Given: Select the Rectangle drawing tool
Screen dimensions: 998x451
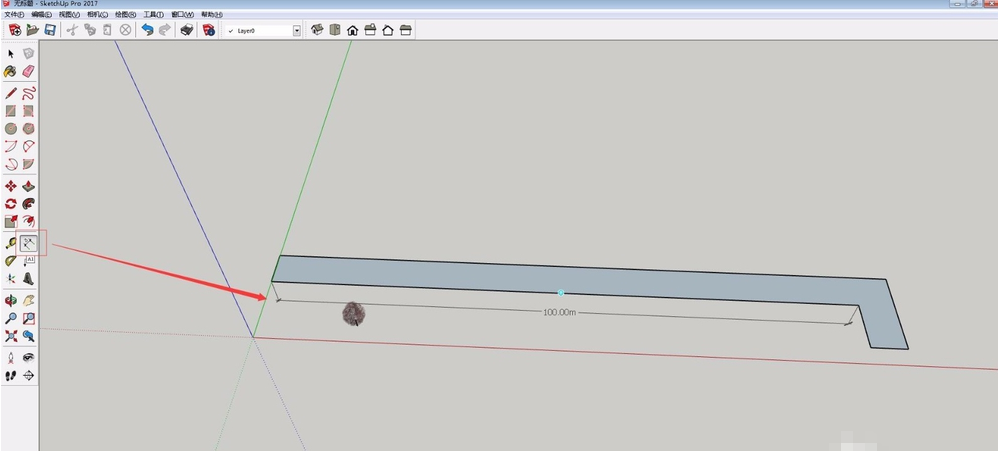Looking at the screenshot, I should (11, 110).
